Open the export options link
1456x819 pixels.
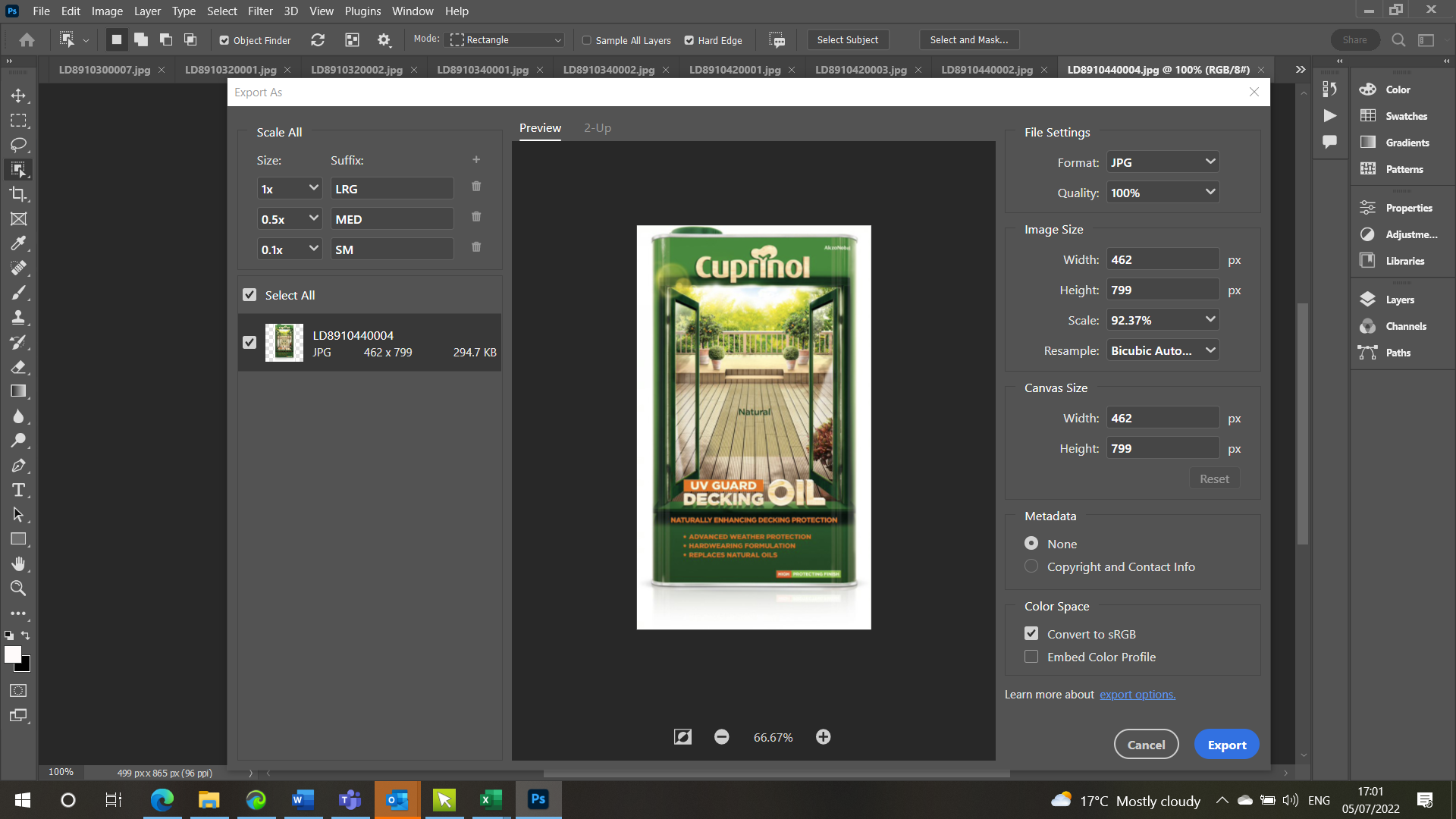pos(1137,694)
